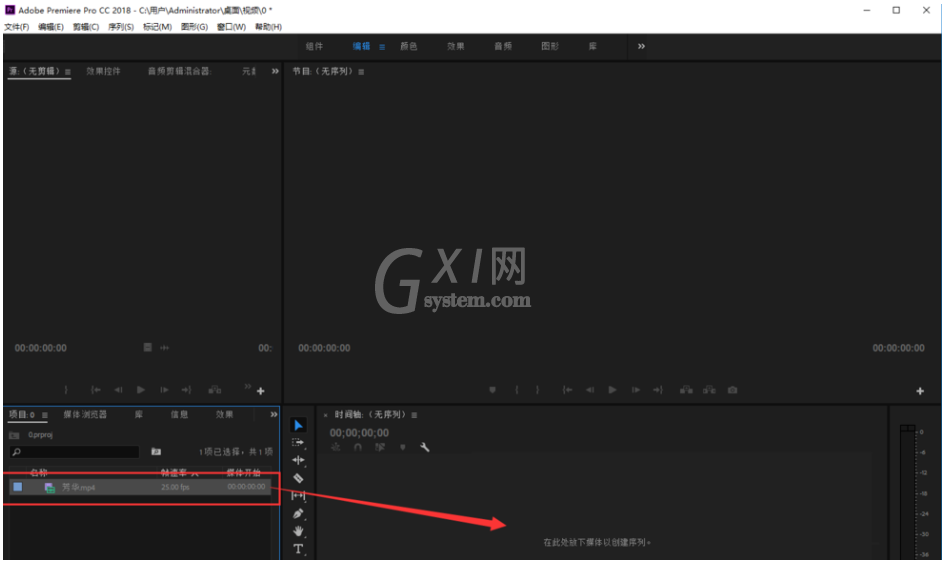Switch to 图形 workspace

550,46
